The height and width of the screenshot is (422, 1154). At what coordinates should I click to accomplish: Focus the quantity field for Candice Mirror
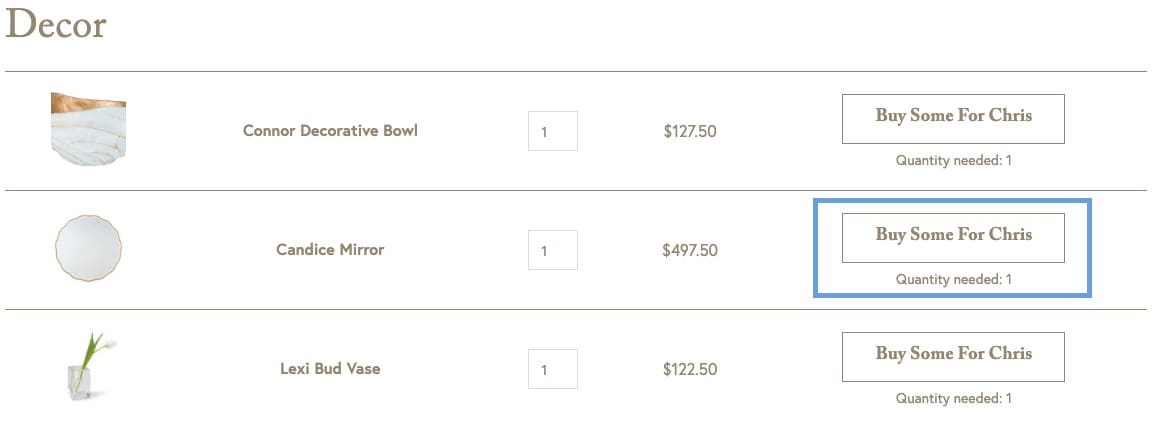tap(553, 250)
